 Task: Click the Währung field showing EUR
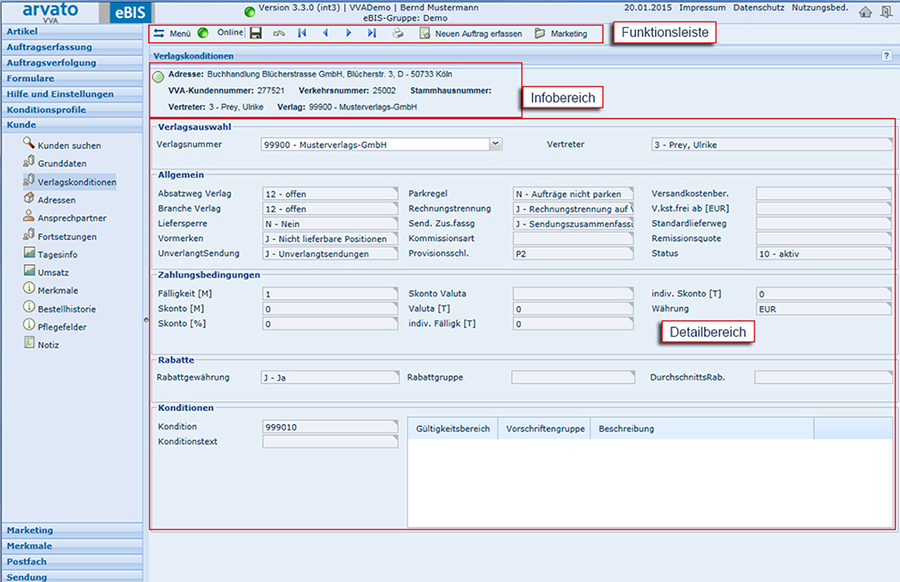coord(824,309)
